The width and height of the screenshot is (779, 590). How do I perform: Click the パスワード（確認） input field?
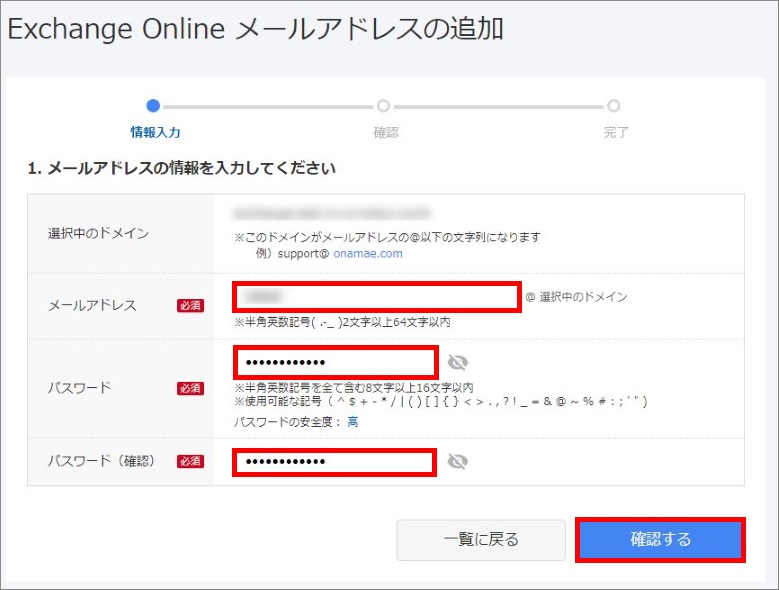[334, 462]
